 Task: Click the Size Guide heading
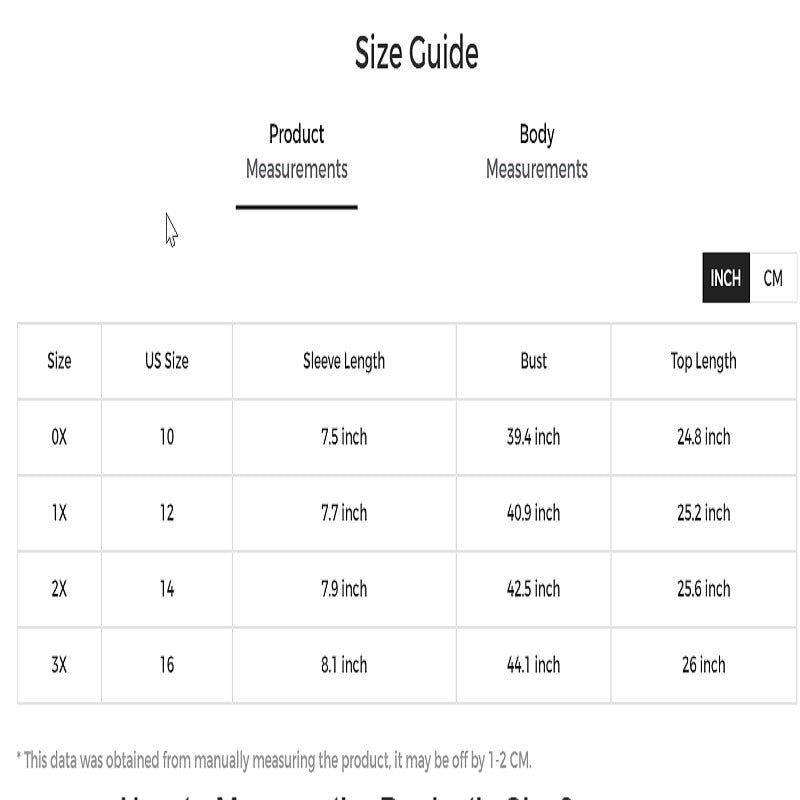[x=416, y=53]
